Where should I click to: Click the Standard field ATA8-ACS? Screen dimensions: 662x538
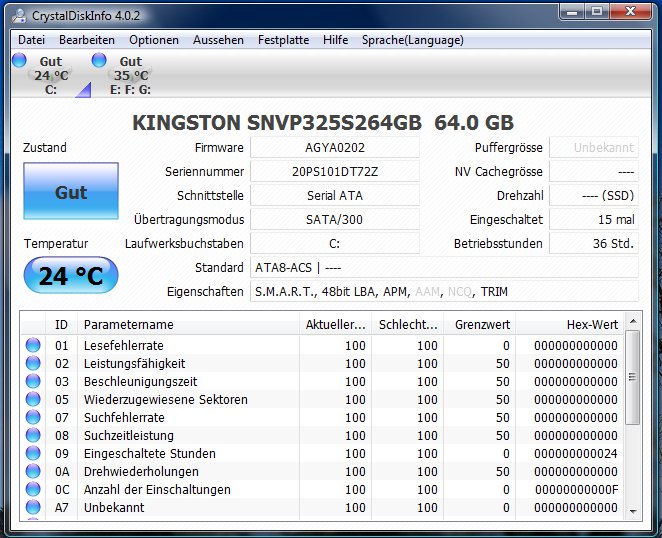pos(444,268)
